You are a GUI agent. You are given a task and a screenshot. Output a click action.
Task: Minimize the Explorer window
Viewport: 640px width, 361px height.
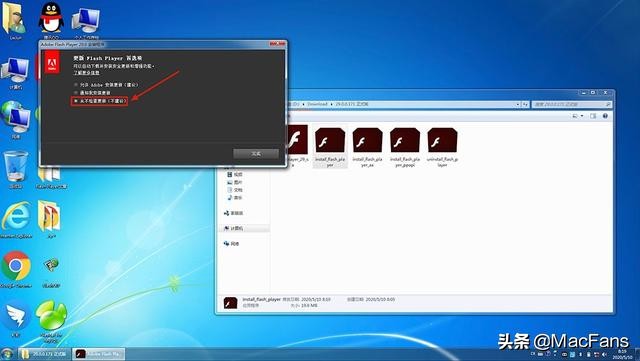584,93
